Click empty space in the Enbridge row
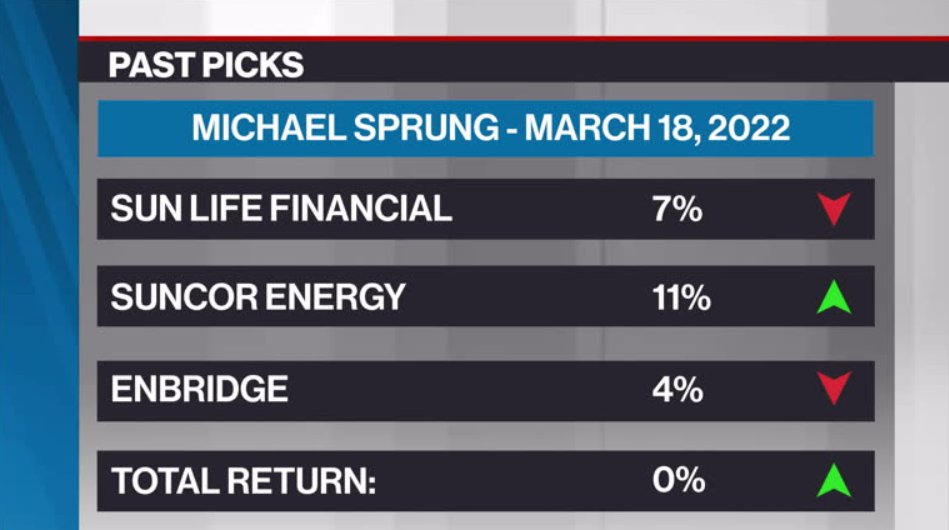Screen dimensions: 949x530 click(x=472, y=391)
